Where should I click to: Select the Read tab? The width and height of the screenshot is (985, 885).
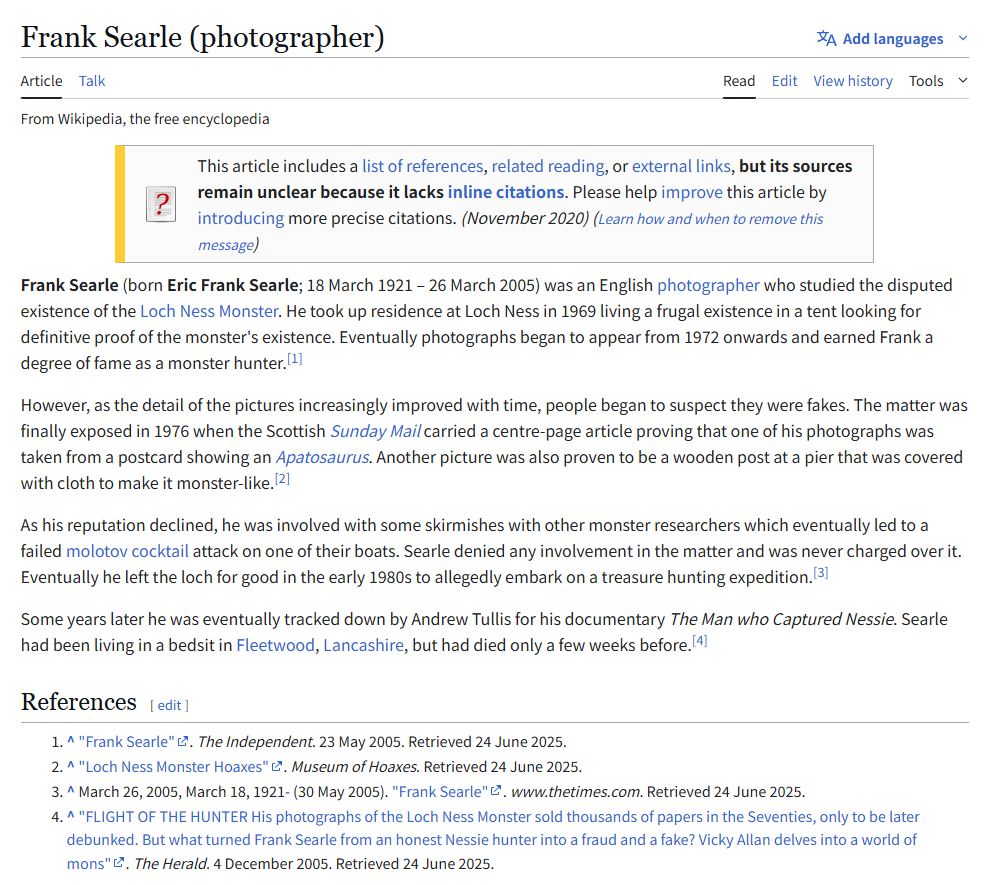click(739, 81)
